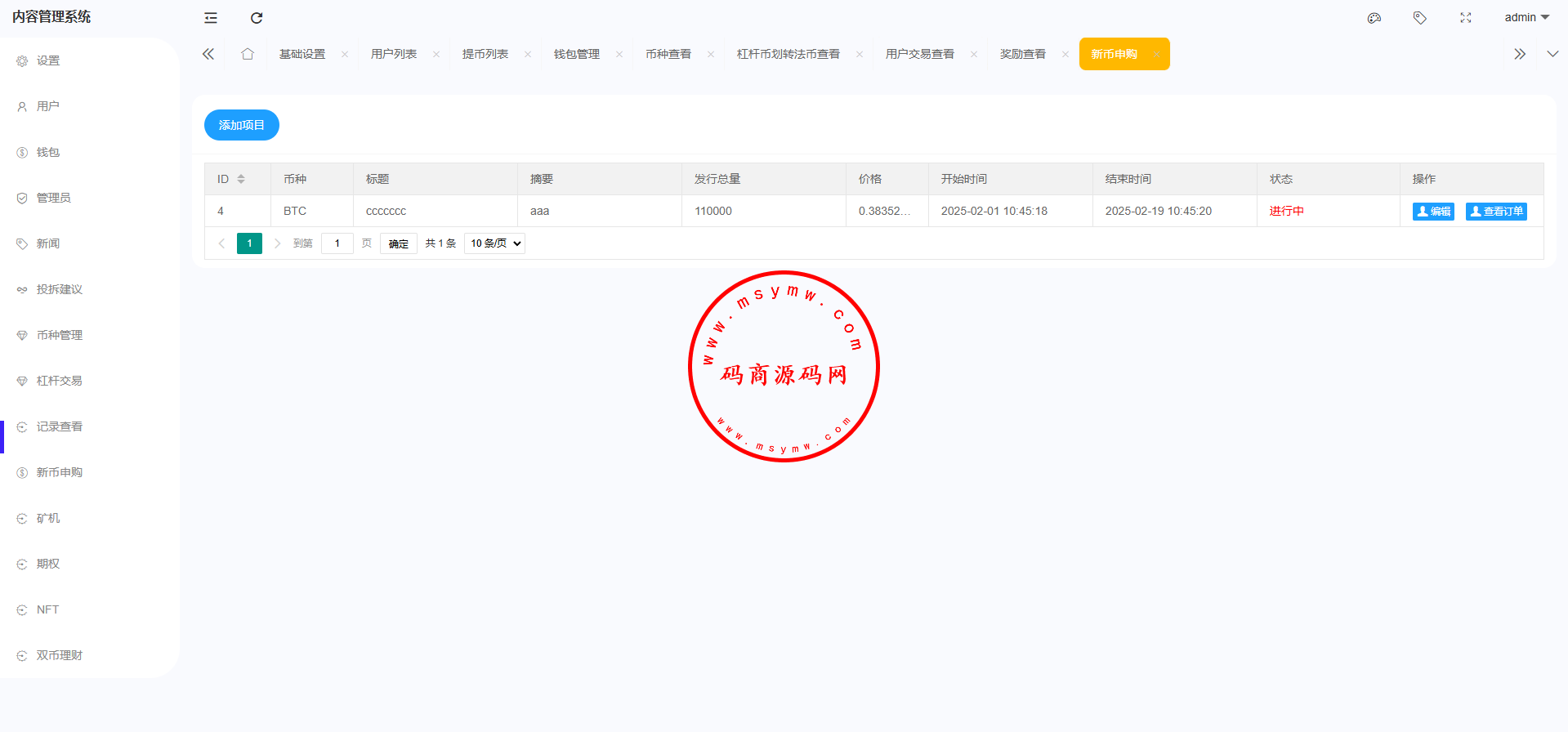Select page 1 in pagination
This screenshot has width=1568, height=732.
249,243
